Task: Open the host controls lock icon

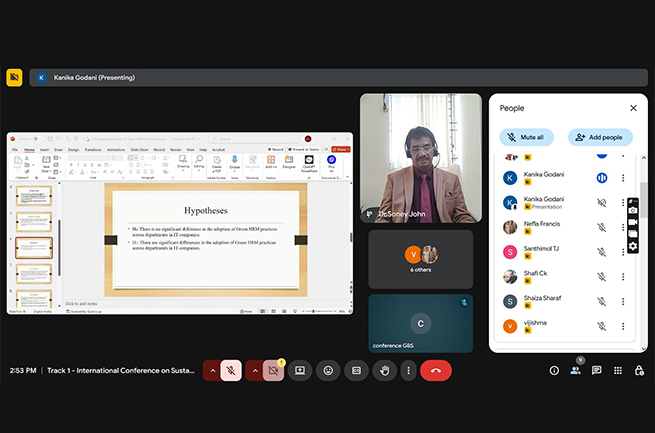Action: pyautogui.click(x=639, y=370)
